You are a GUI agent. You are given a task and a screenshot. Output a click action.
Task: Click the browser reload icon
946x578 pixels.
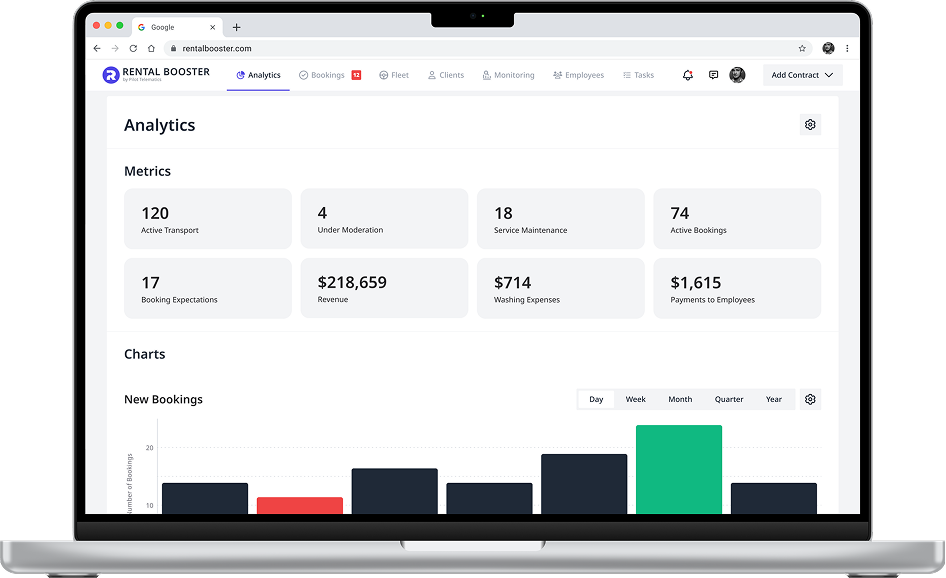point(133,48)
